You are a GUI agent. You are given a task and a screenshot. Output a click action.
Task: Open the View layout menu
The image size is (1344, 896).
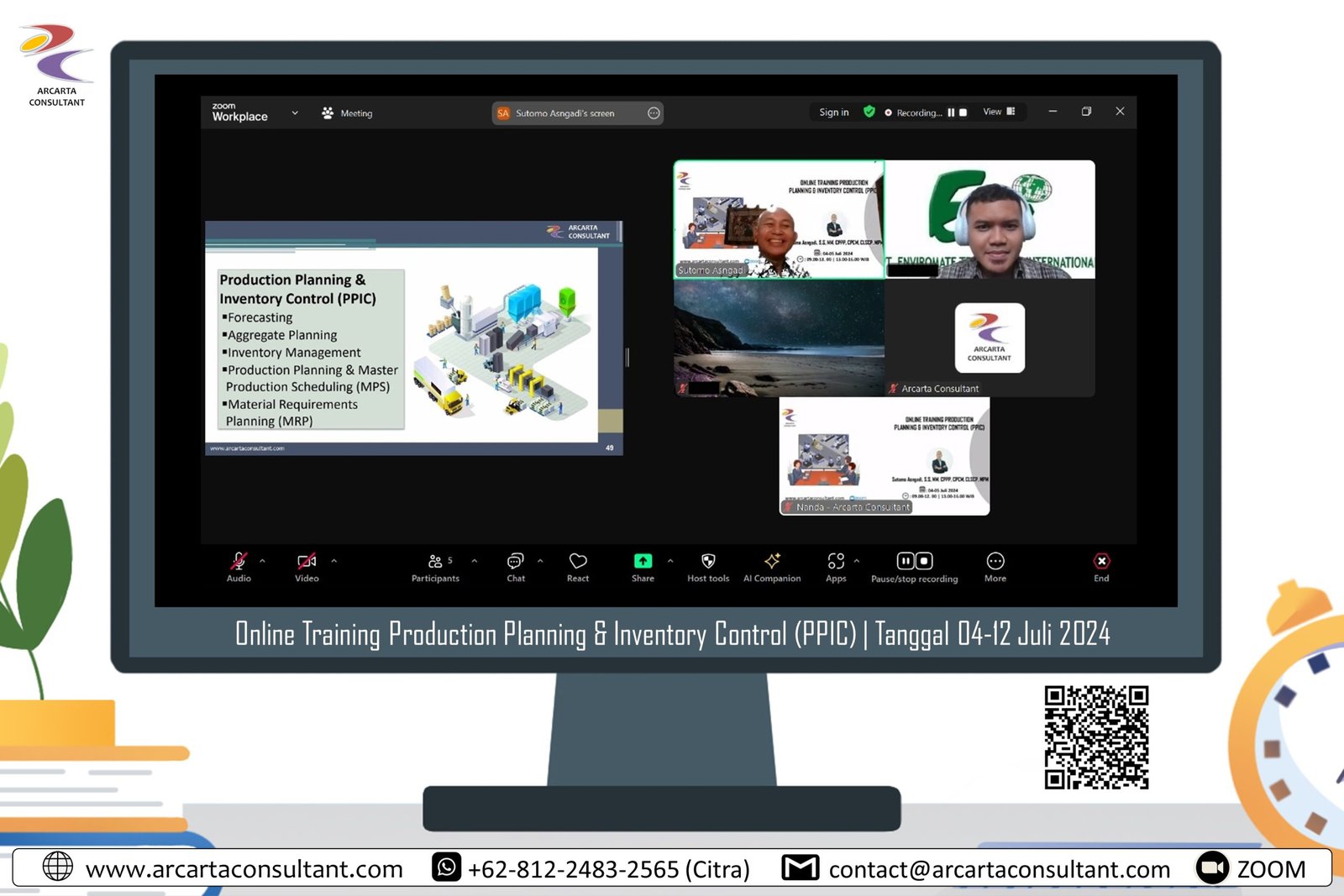click(999, 112)
